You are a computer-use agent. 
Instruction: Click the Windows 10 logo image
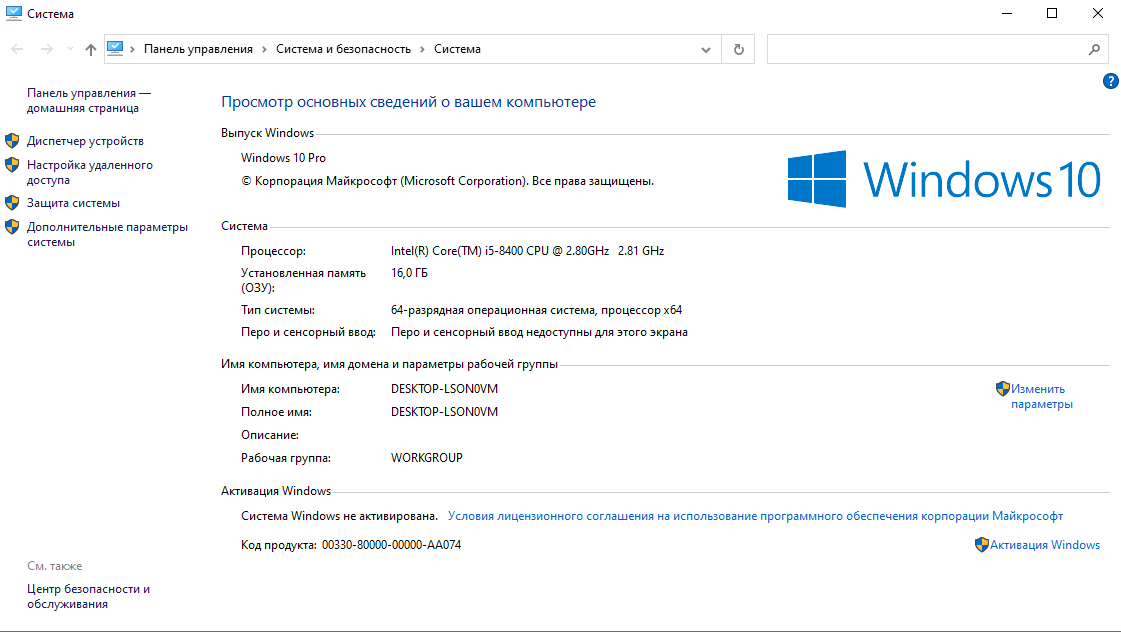944,179
